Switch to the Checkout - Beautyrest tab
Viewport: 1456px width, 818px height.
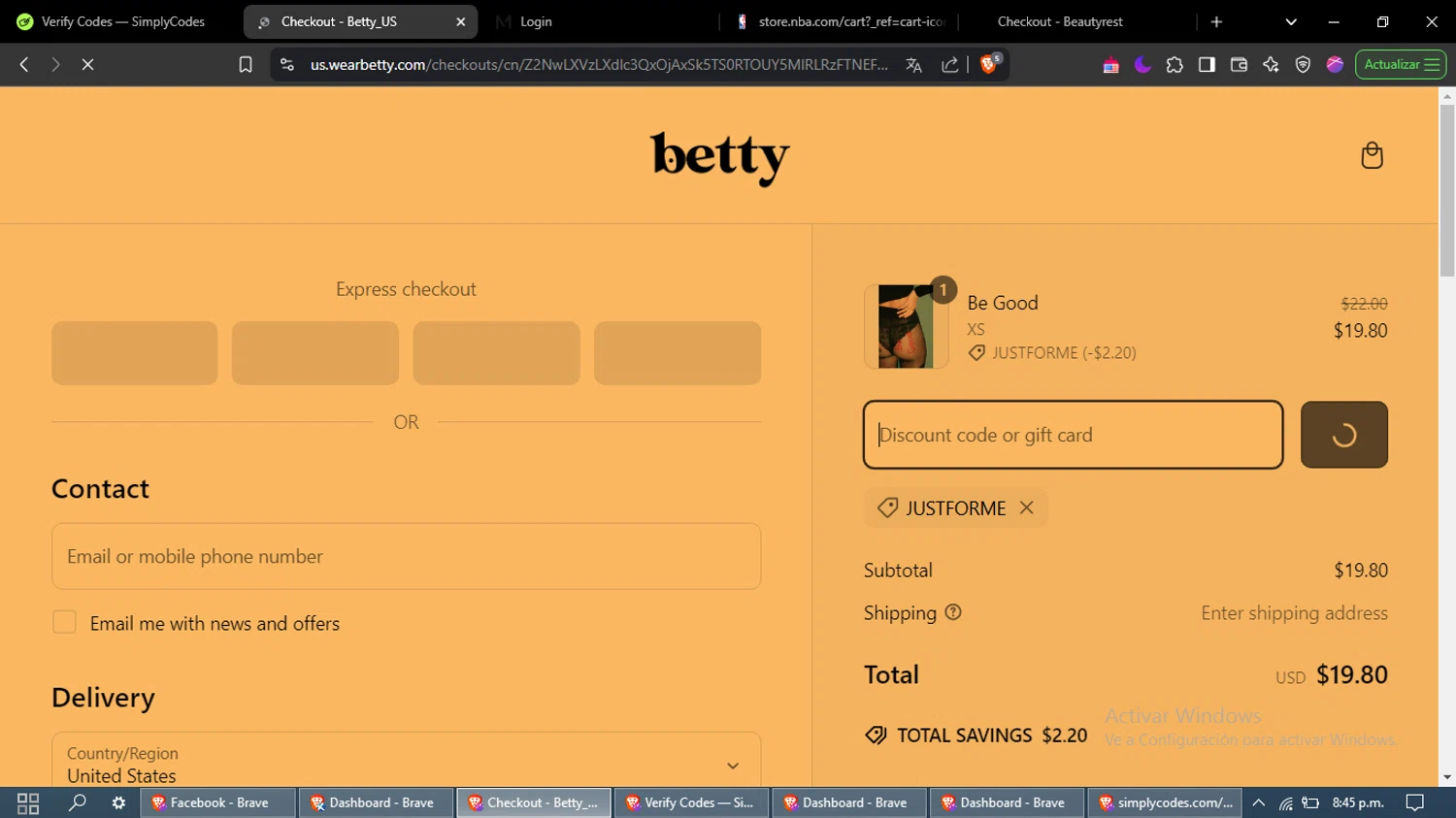tap(1060, 21)
